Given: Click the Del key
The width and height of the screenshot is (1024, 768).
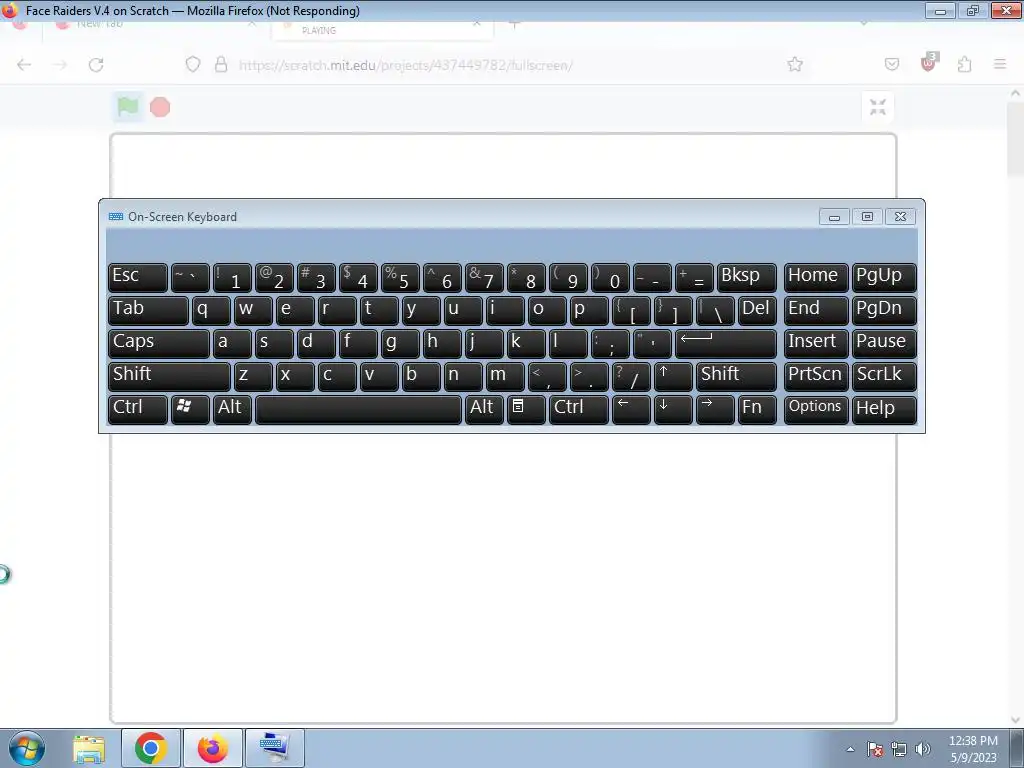Looking at the screenshot, I should click(x=757, y=310).
